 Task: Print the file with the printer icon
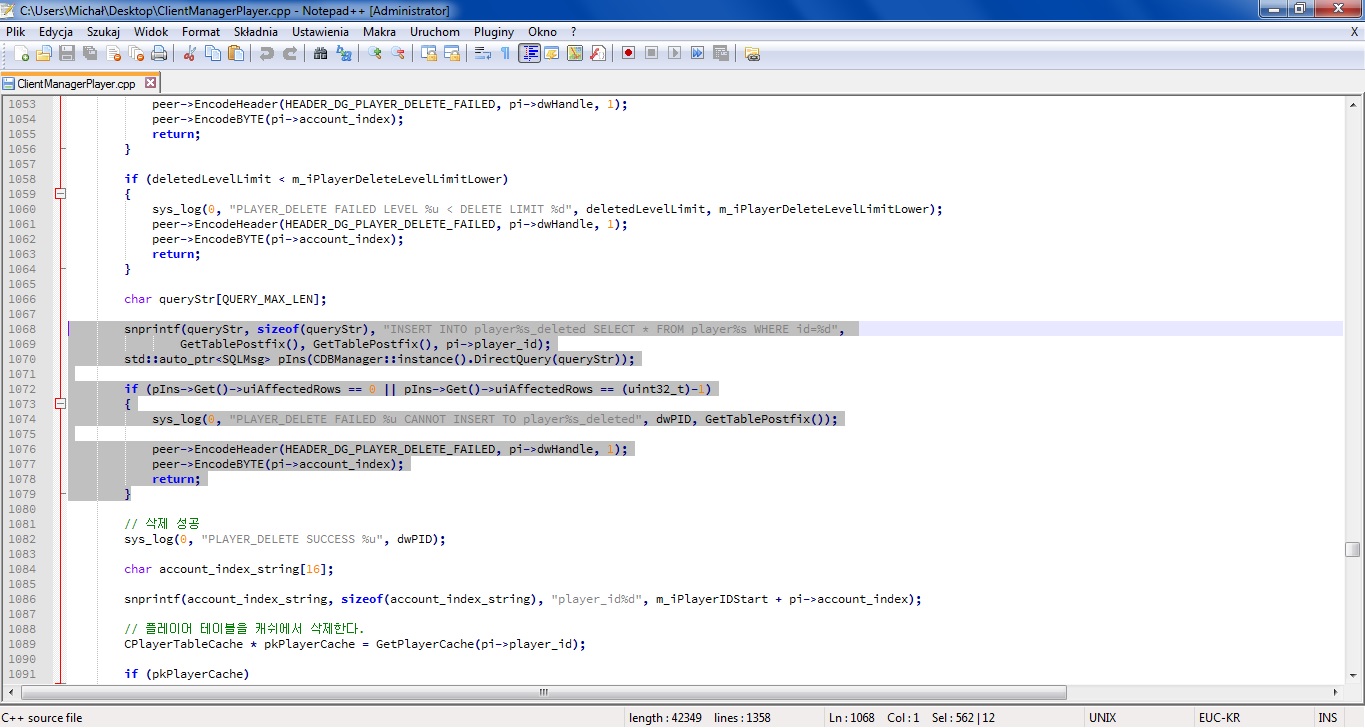159,53
